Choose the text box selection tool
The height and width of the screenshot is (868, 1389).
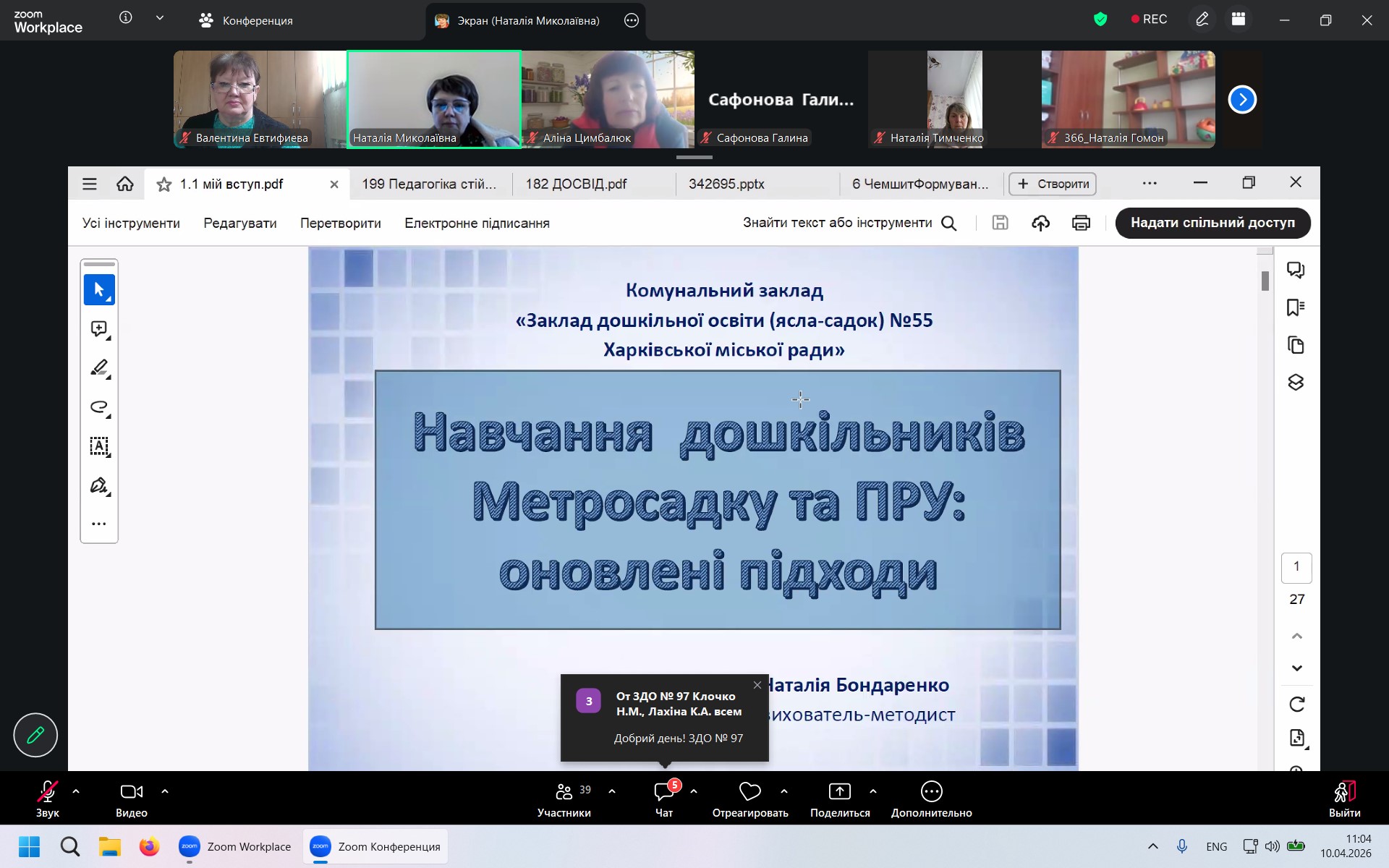(x=99, y=446)
